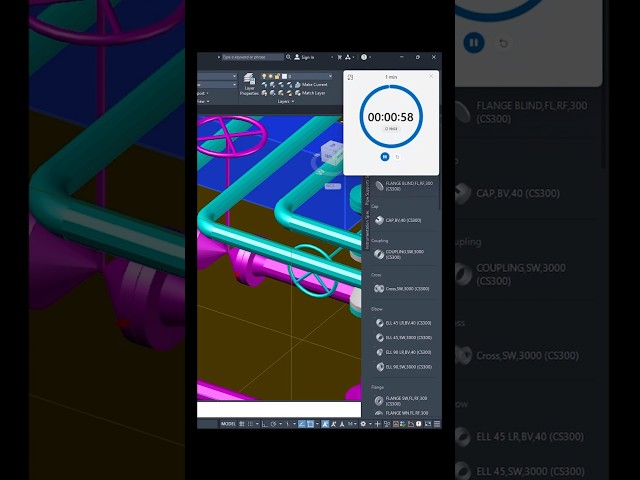Toggle polar tracking in the status bar
Viewport: 640px width, 480px height.
click(273, 424)
